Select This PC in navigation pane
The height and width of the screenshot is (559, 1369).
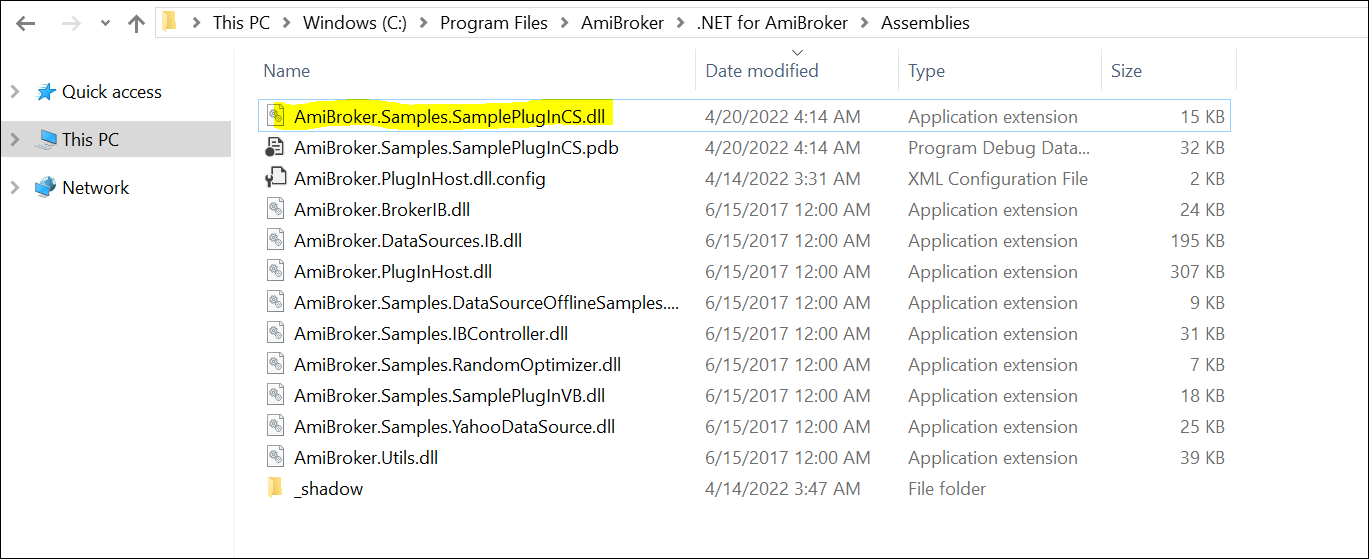90,140
